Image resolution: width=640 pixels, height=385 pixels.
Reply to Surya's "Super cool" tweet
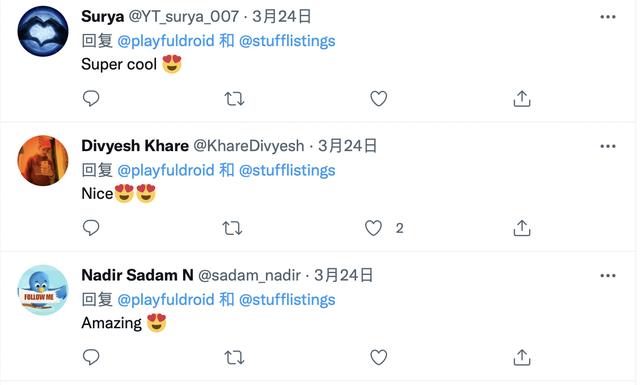pyautogui.click(x=91, y=98)
